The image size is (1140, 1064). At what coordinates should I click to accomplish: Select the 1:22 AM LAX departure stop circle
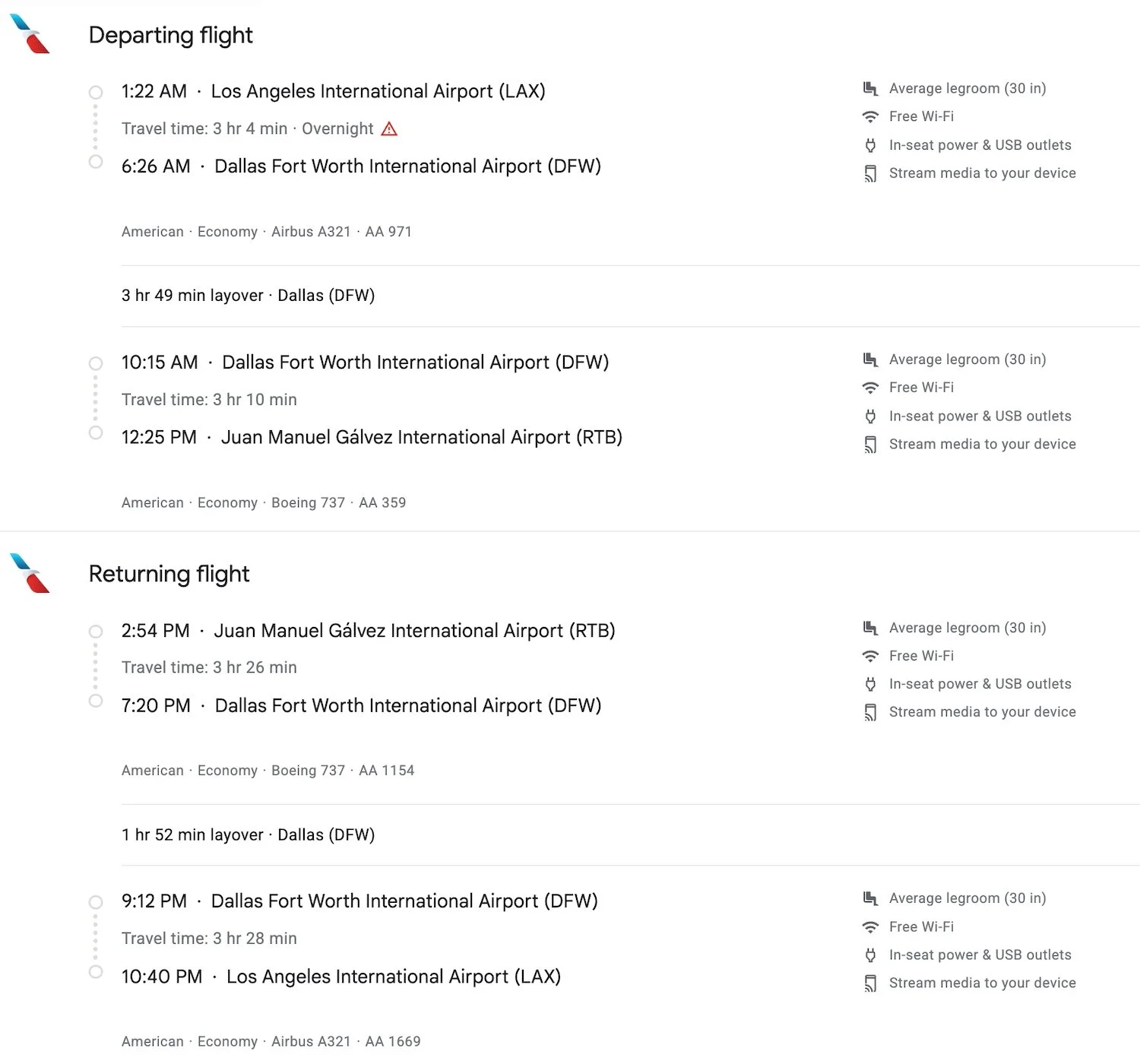click(96, 93)
